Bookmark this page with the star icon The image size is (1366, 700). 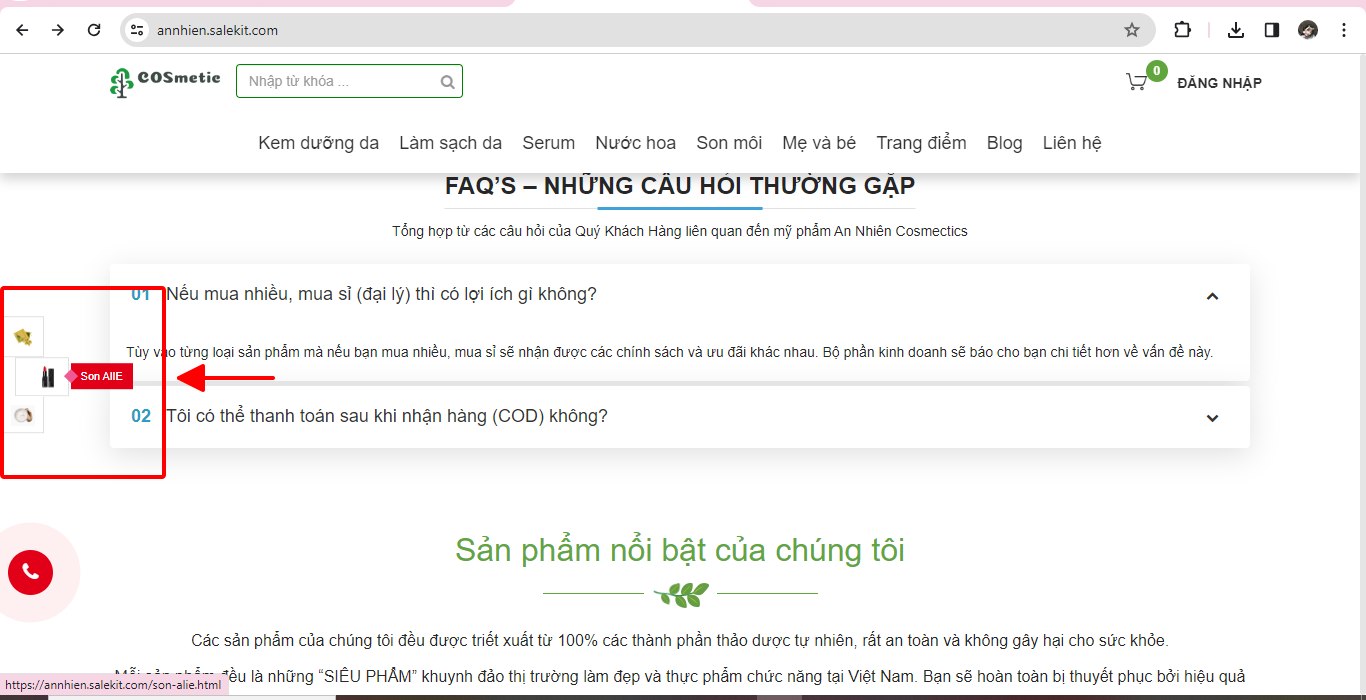tap(1132, 30)
